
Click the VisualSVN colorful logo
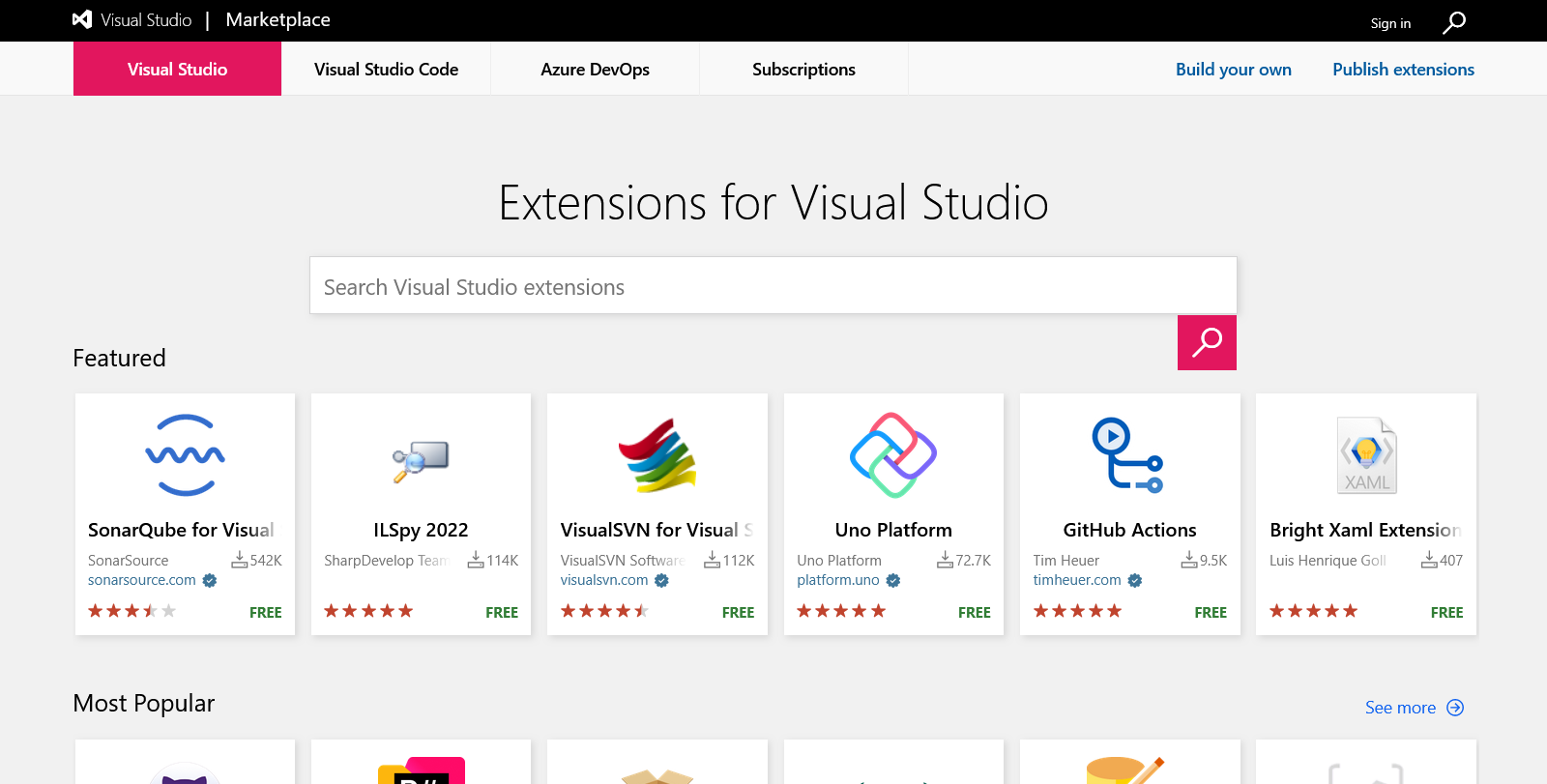point(657,455)
